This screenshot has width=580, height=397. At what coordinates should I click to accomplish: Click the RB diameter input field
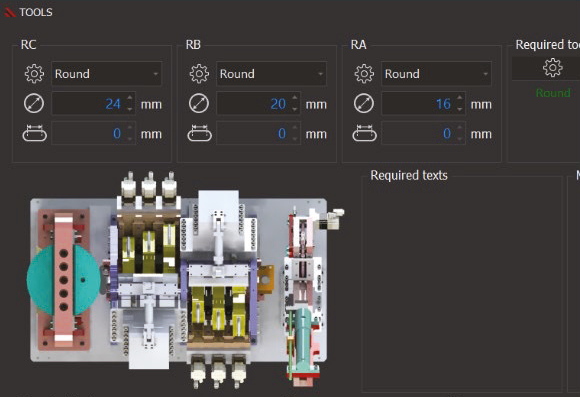(259, 104)
